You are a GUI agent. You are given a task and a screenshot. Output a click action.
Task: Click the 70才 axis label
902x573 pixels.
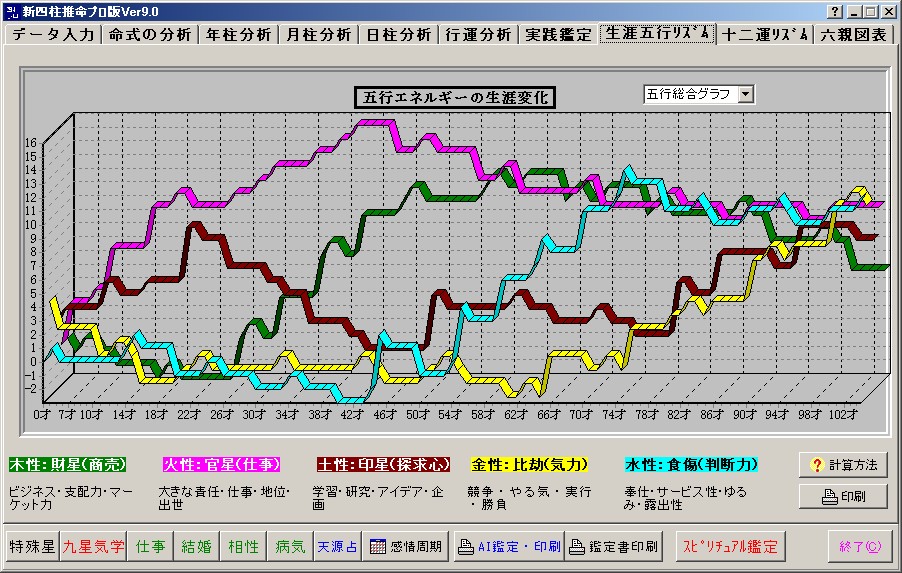[580, 414]
